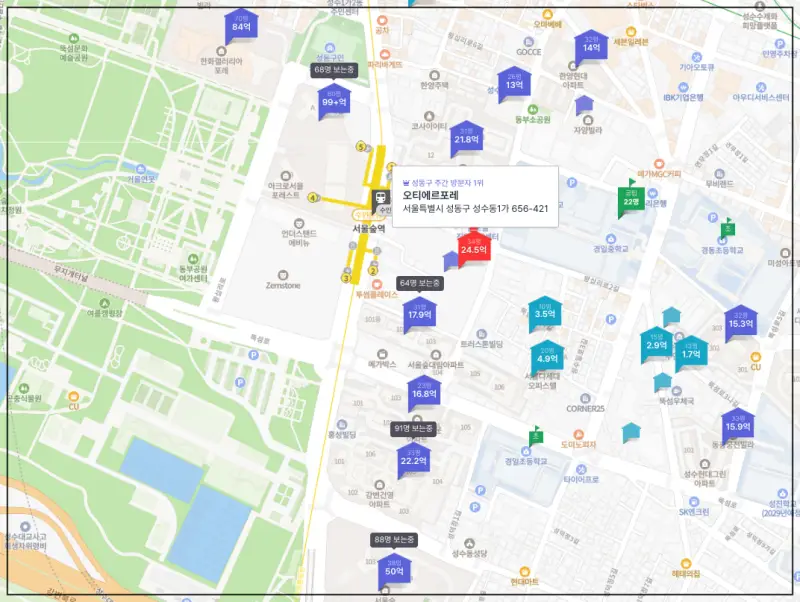800x602 pixels.
Task: Click the 강변건영아파트 apartment label
Action: [x=379, y=499]
